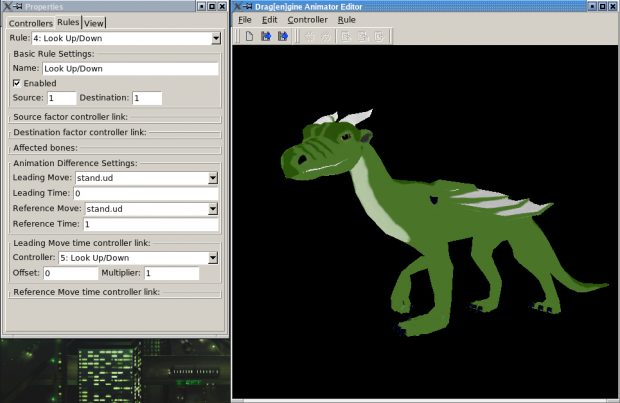The height and width of the screenshot is (403, 620).
Task: Uncheck the Enabled checkbox
Action: coord(17,83)
